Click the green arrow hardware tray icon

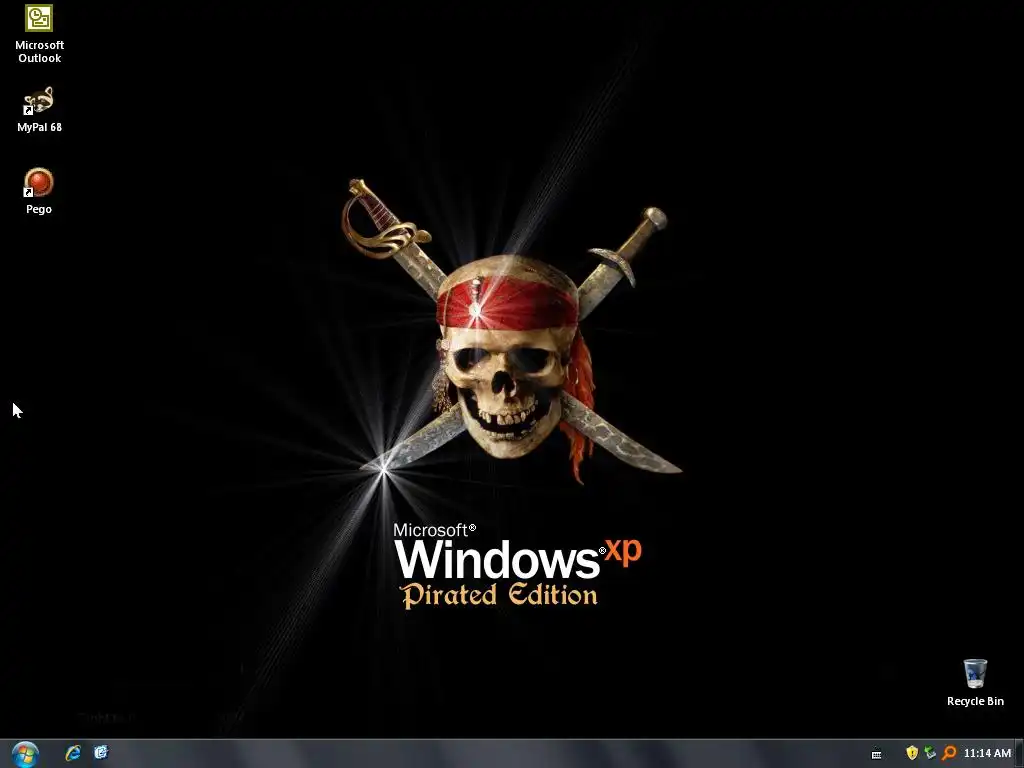pos(930,753)
